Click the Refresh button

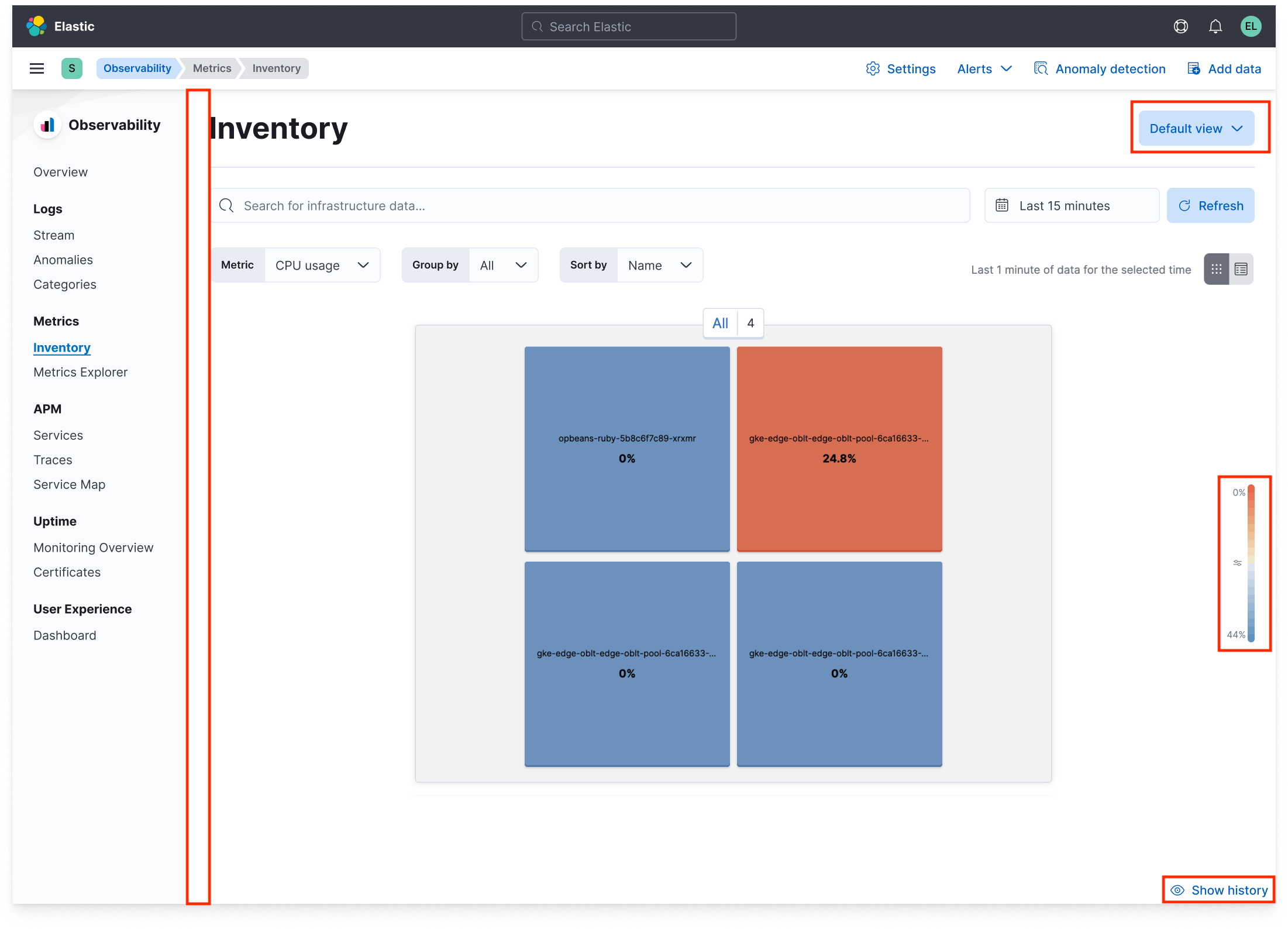(x=1211, y=205)
